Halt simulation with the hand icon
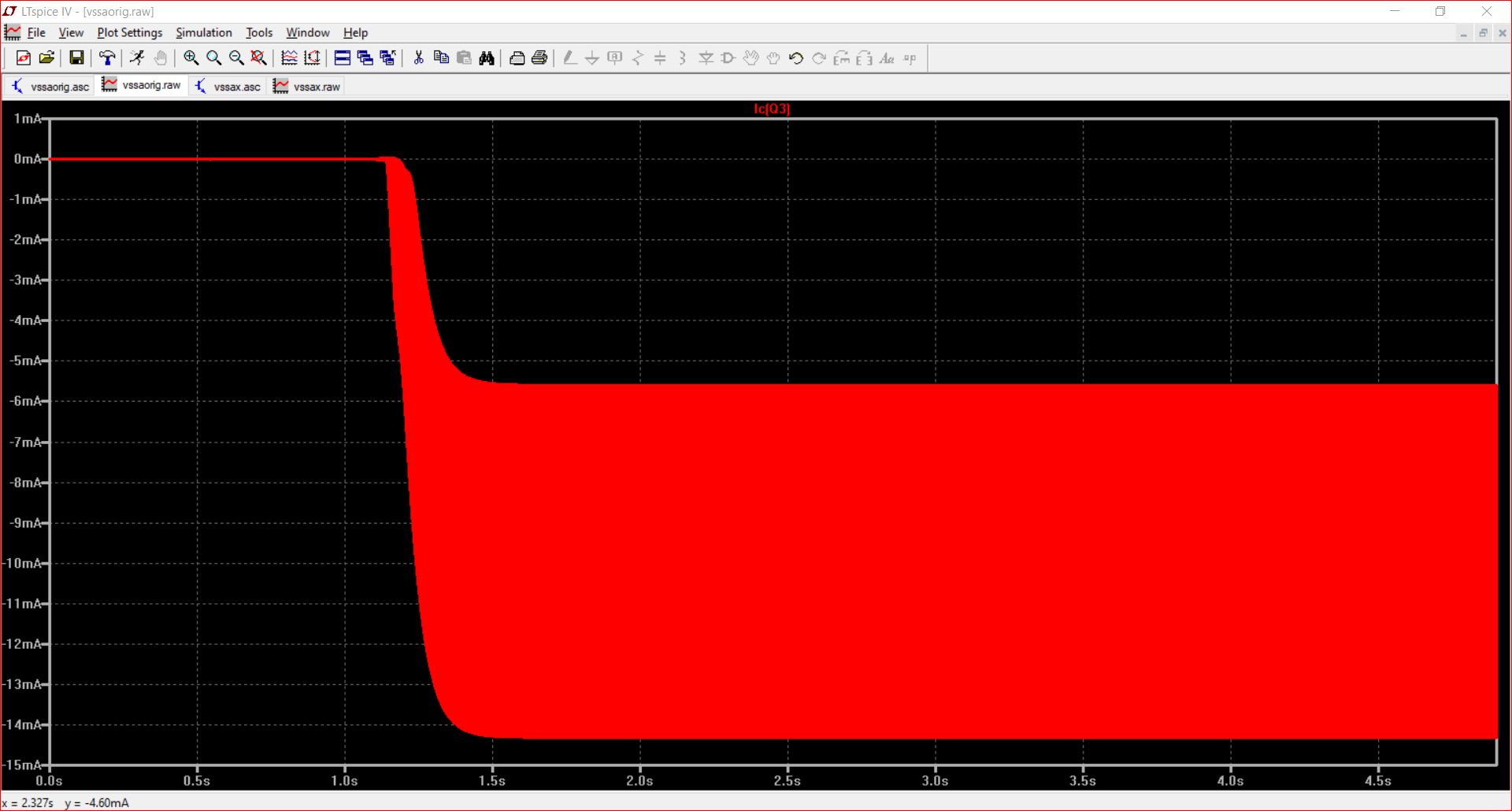This screenshot has width=1512, height=811. (x=161, y=57)
